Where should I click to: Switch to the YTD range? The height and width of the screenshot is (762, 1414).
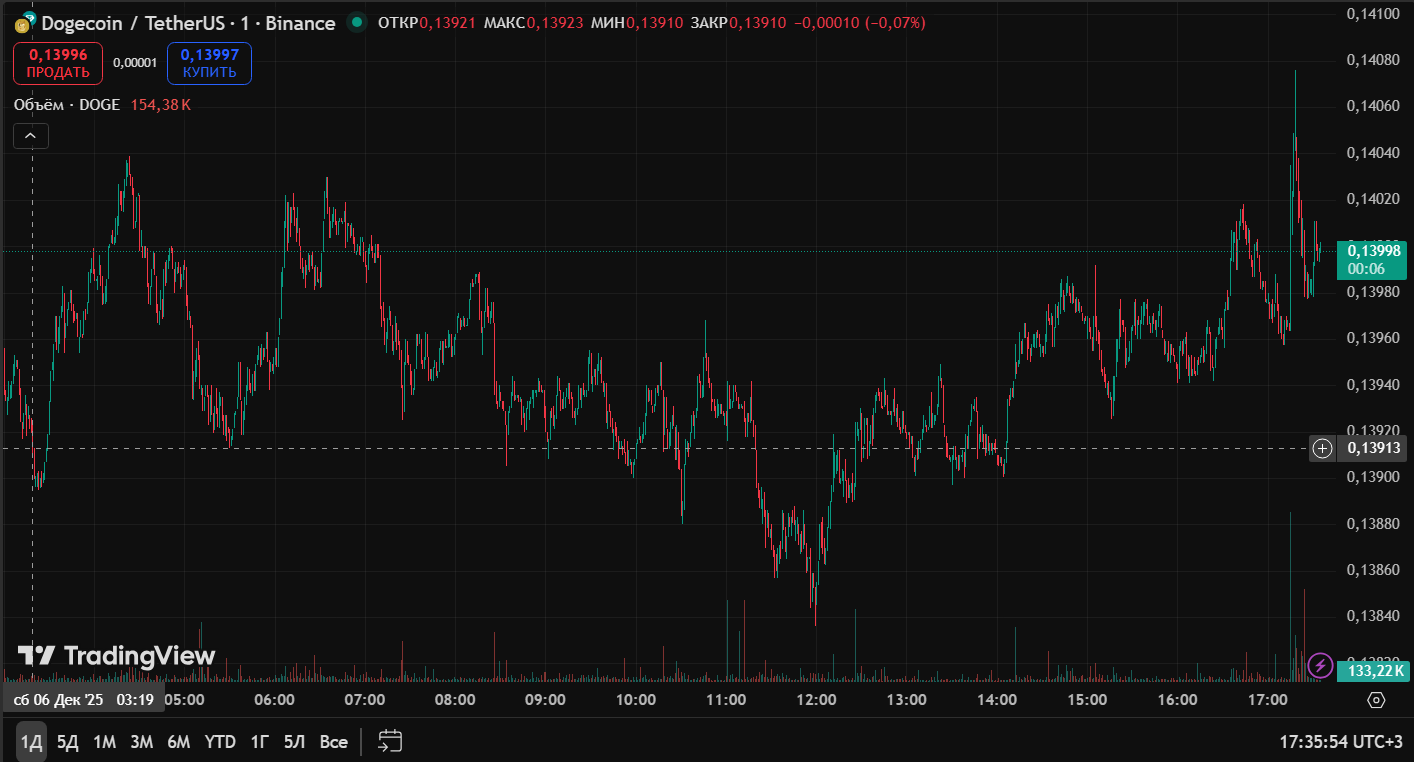tap(220, 742)
